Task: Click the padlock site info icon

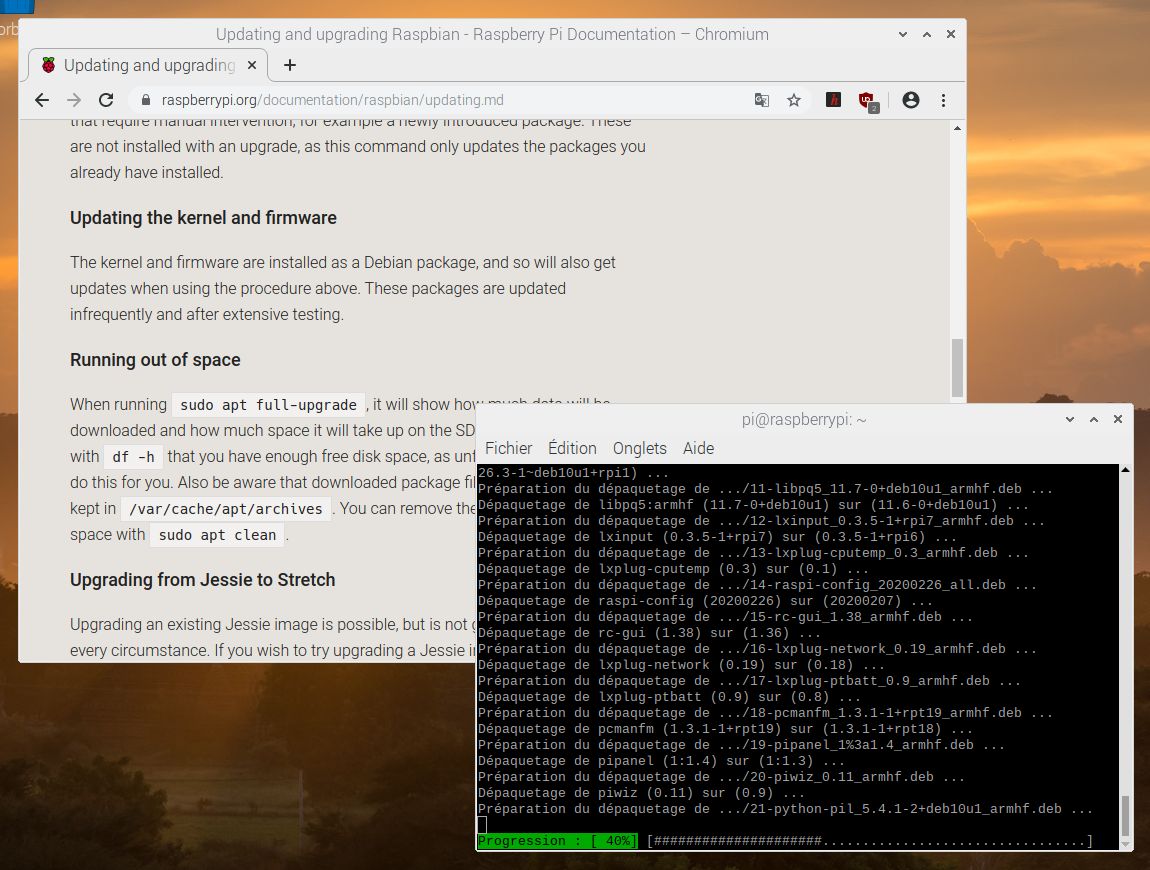Action: pos(145,100)
